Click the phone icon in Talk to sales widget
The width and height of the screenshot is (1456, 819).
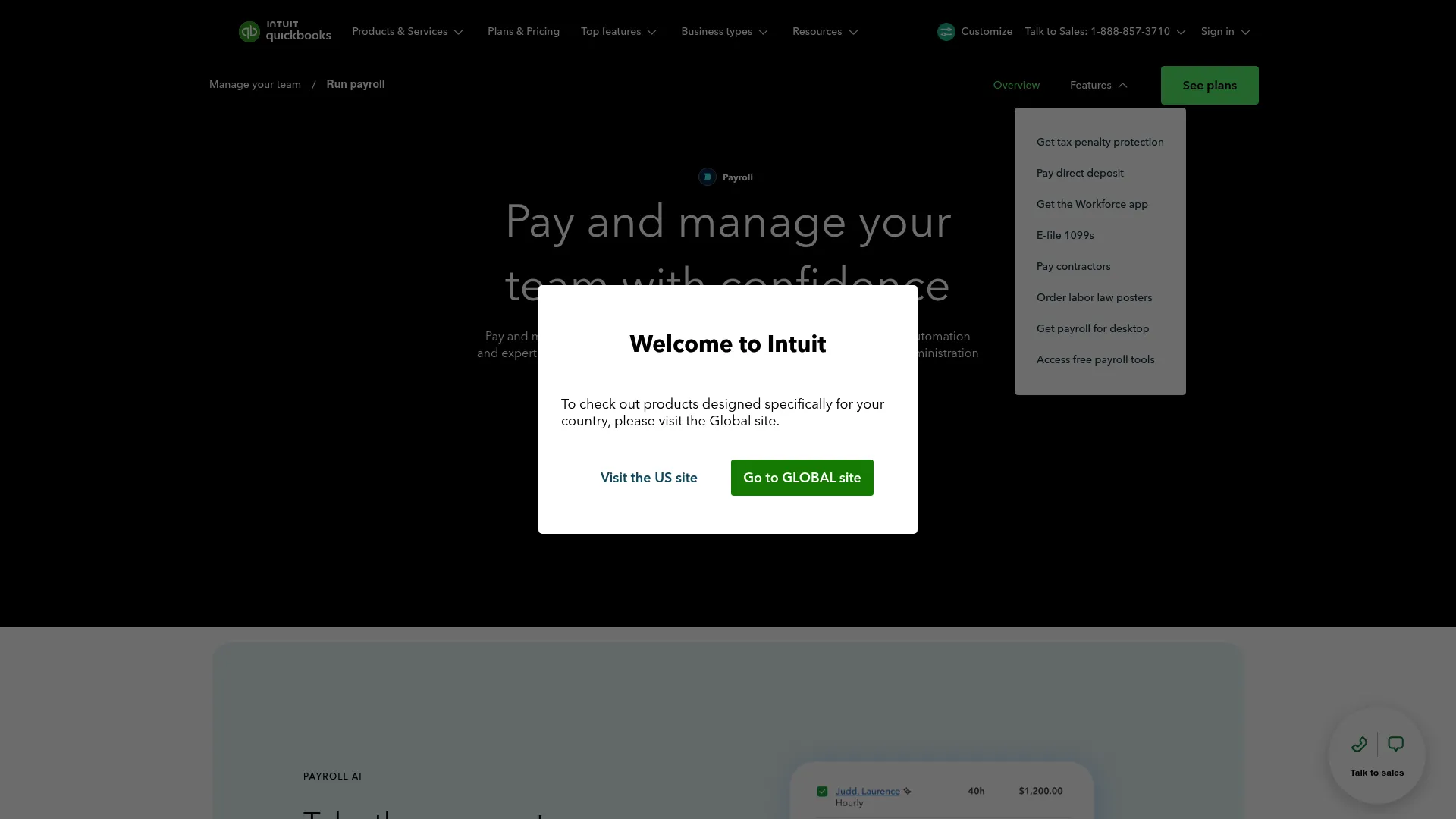click(1359, 744)
